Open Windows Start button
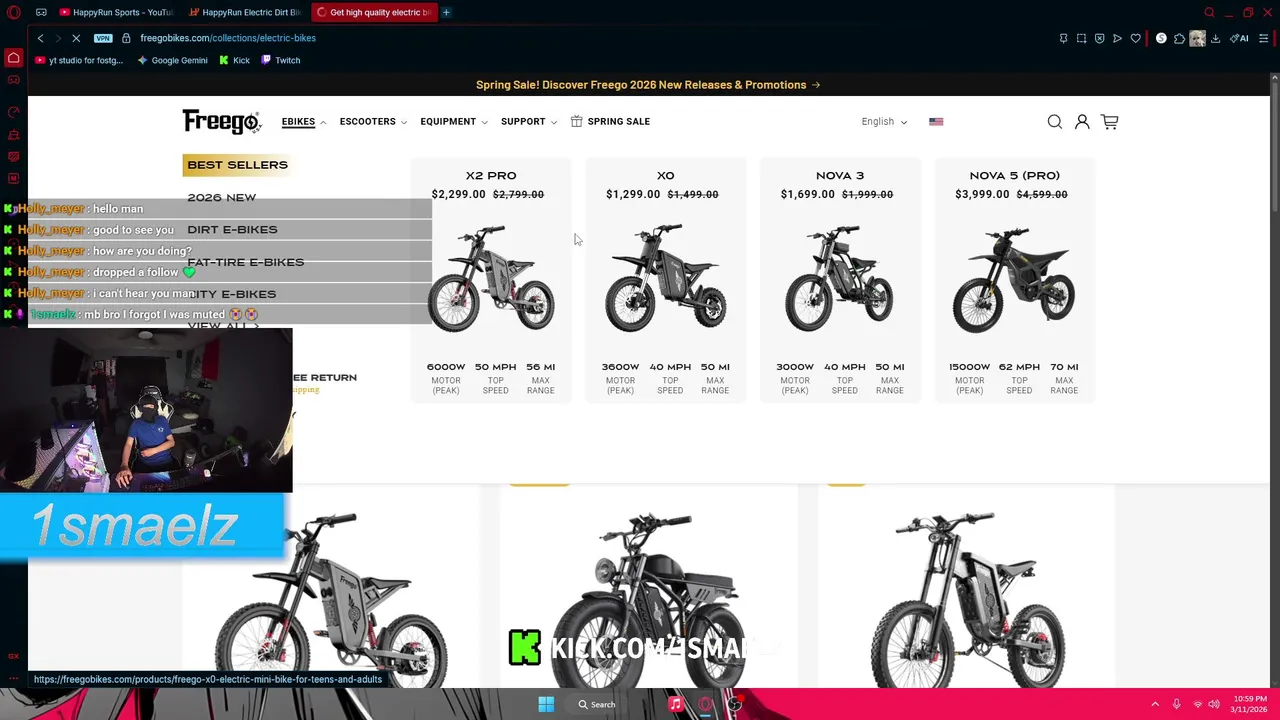1280x720 pixels. tap(546, 704)
